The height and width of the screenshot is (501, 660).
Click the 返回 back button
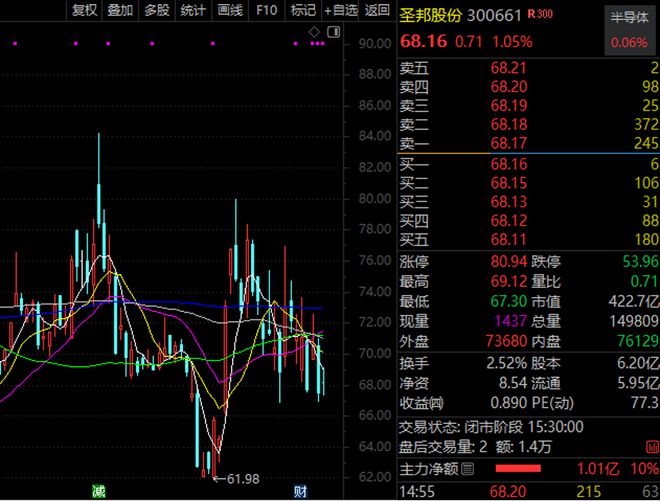coord(377,10)
